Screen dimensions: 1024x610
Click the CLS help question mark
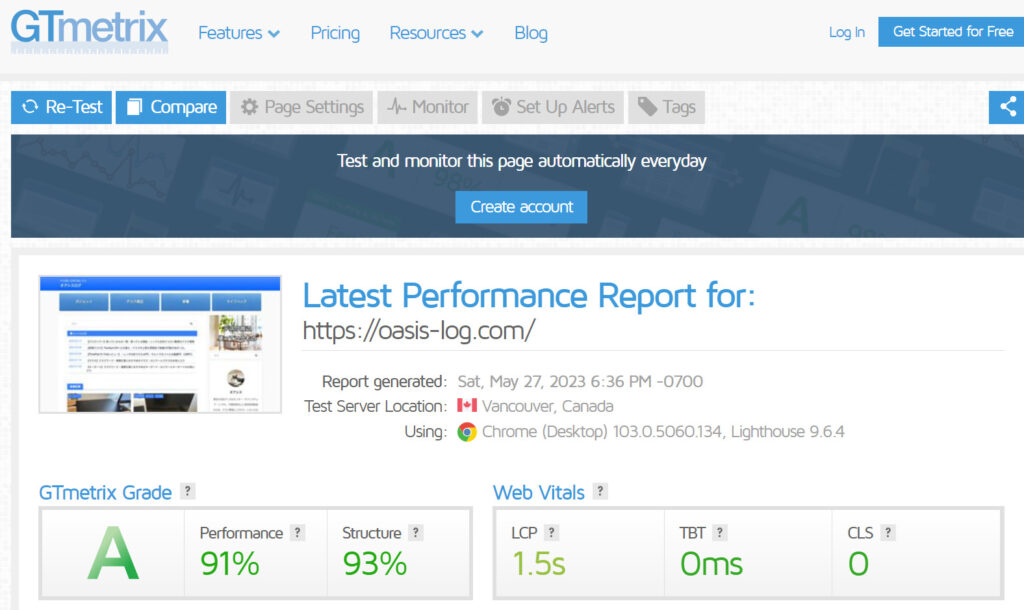point(888,533)
